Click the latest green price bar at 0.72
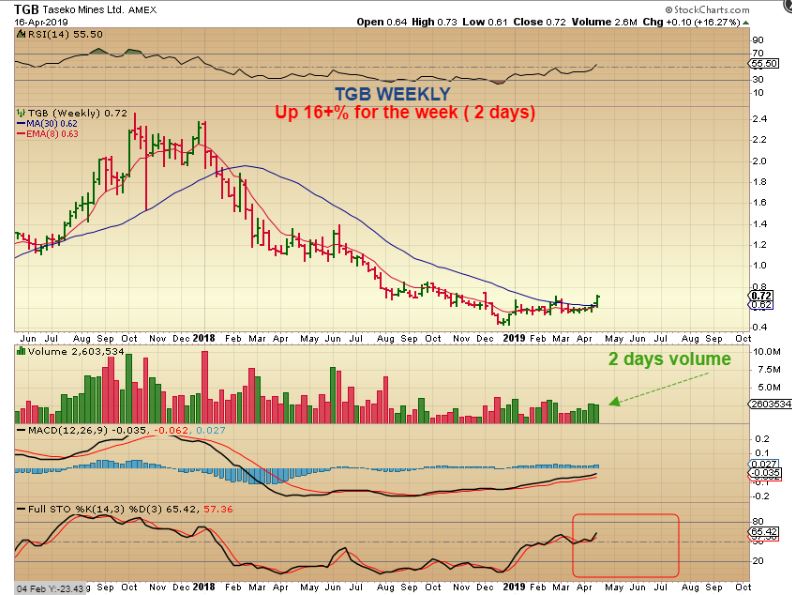The image size is (792, 595). 598,301
